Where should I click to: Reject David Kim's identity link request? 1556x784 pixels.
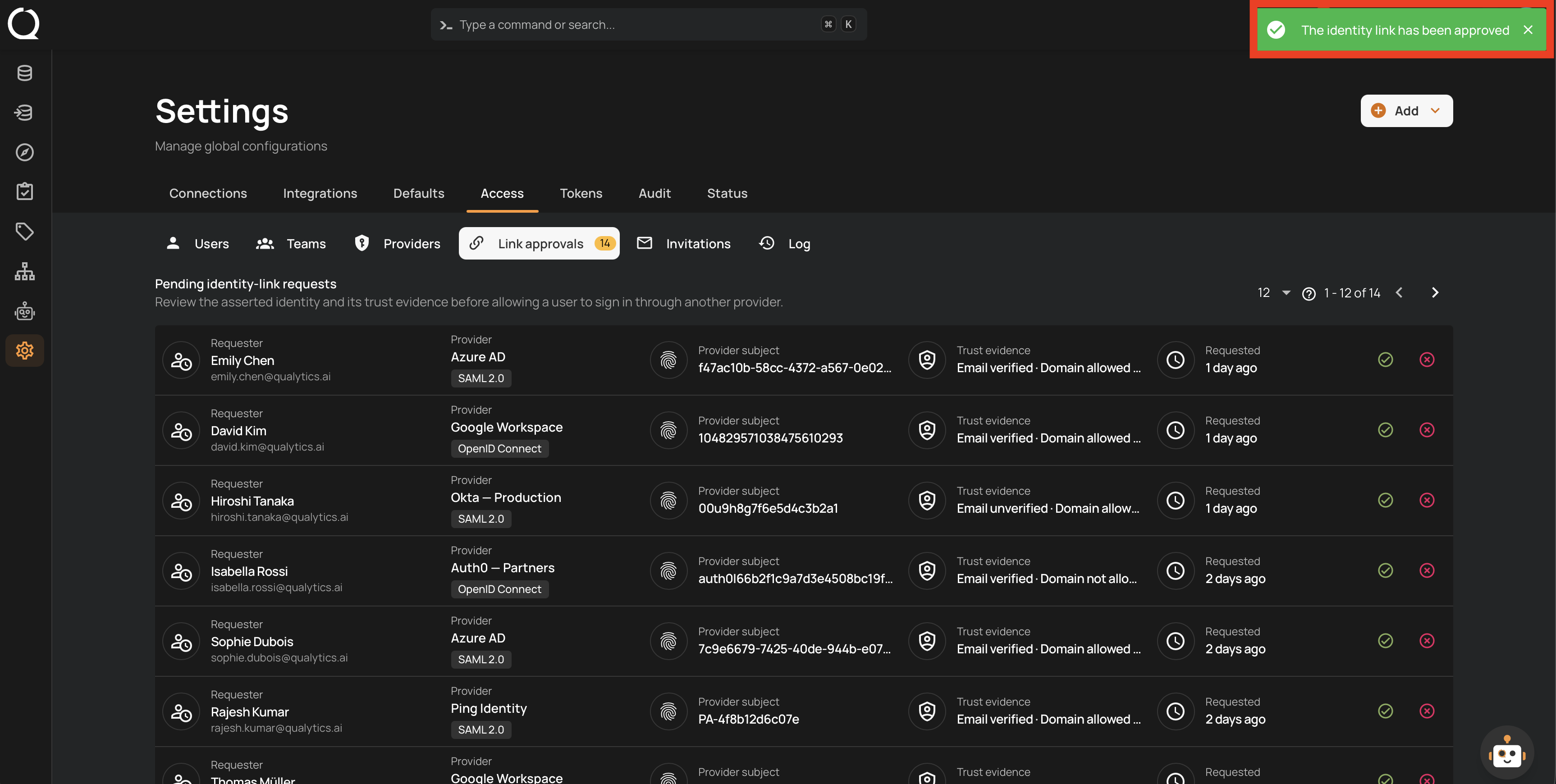(x=1427, y=430)
